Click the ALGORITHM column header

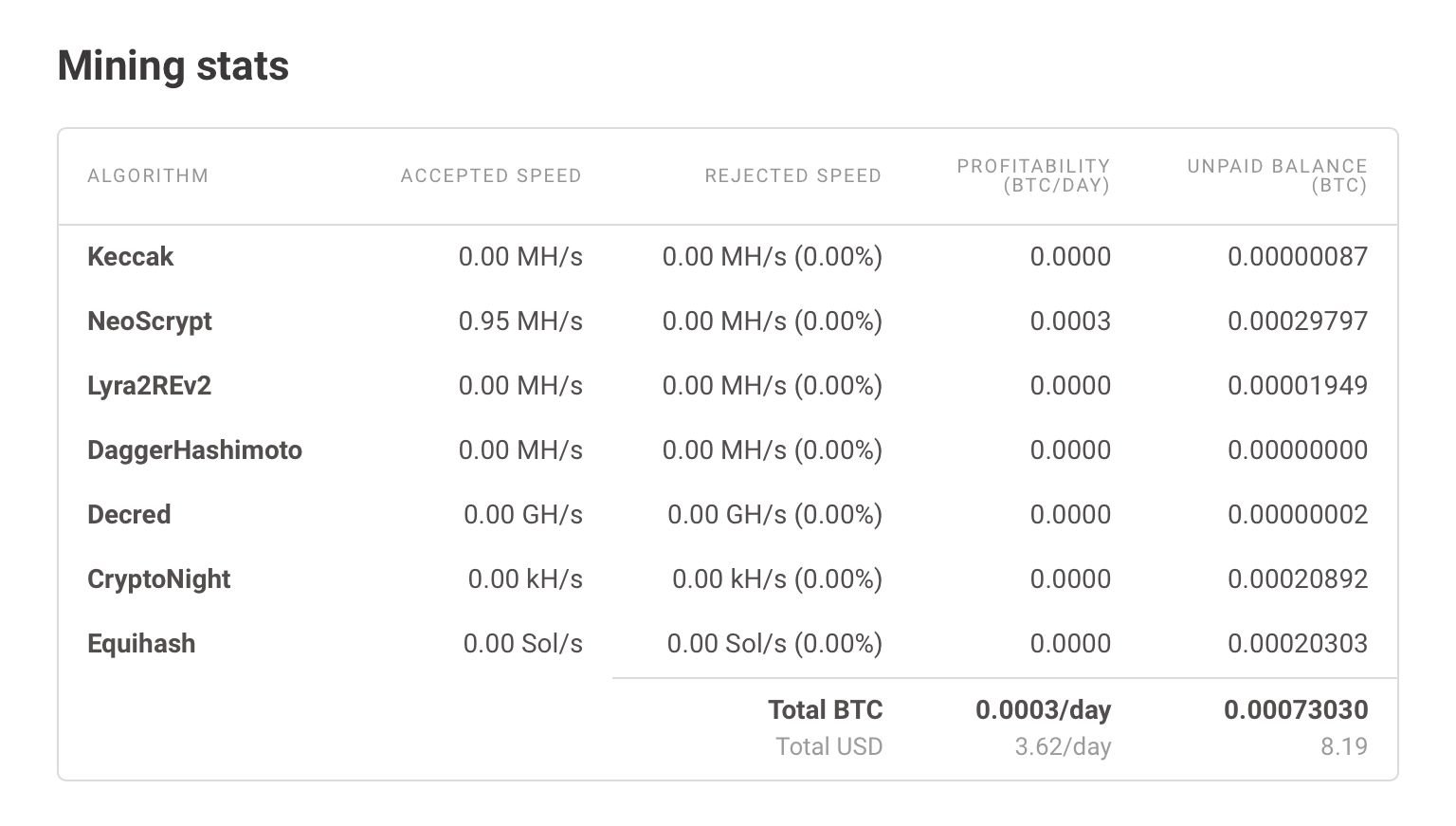(x=148, y=175)
